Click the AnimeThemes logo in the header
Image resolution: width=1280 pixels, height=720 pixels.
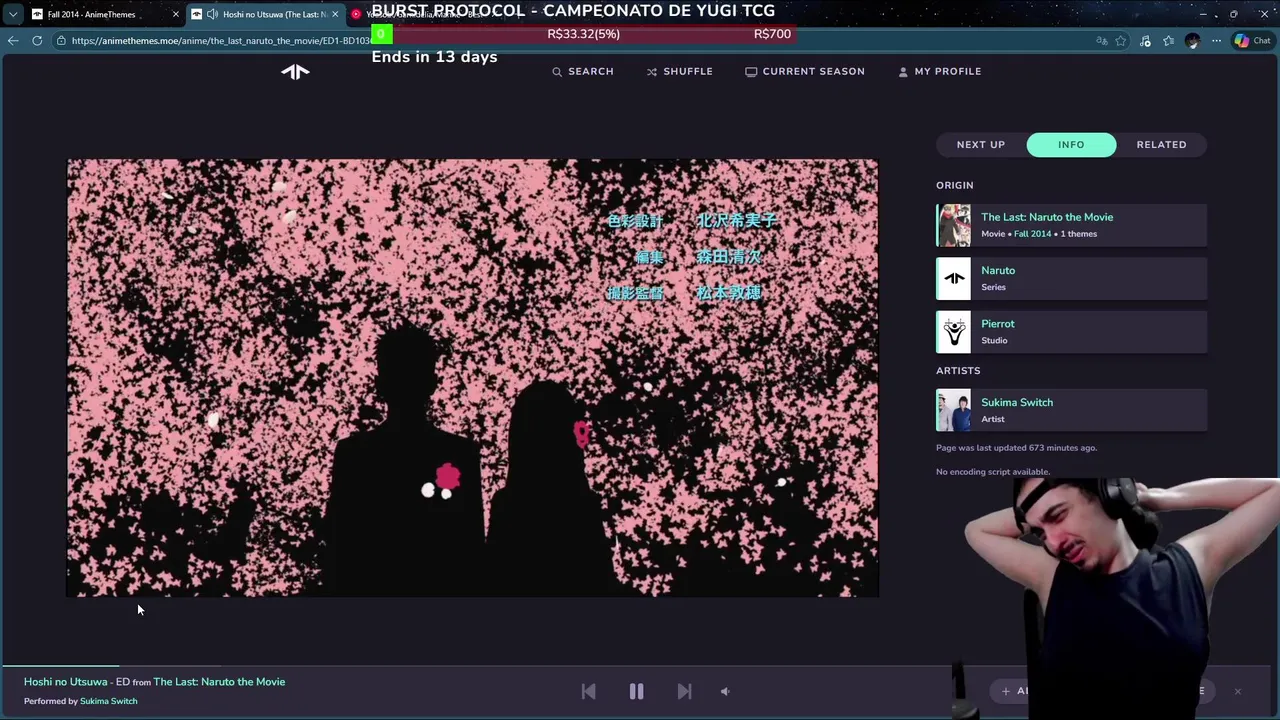tap(295, 71)
